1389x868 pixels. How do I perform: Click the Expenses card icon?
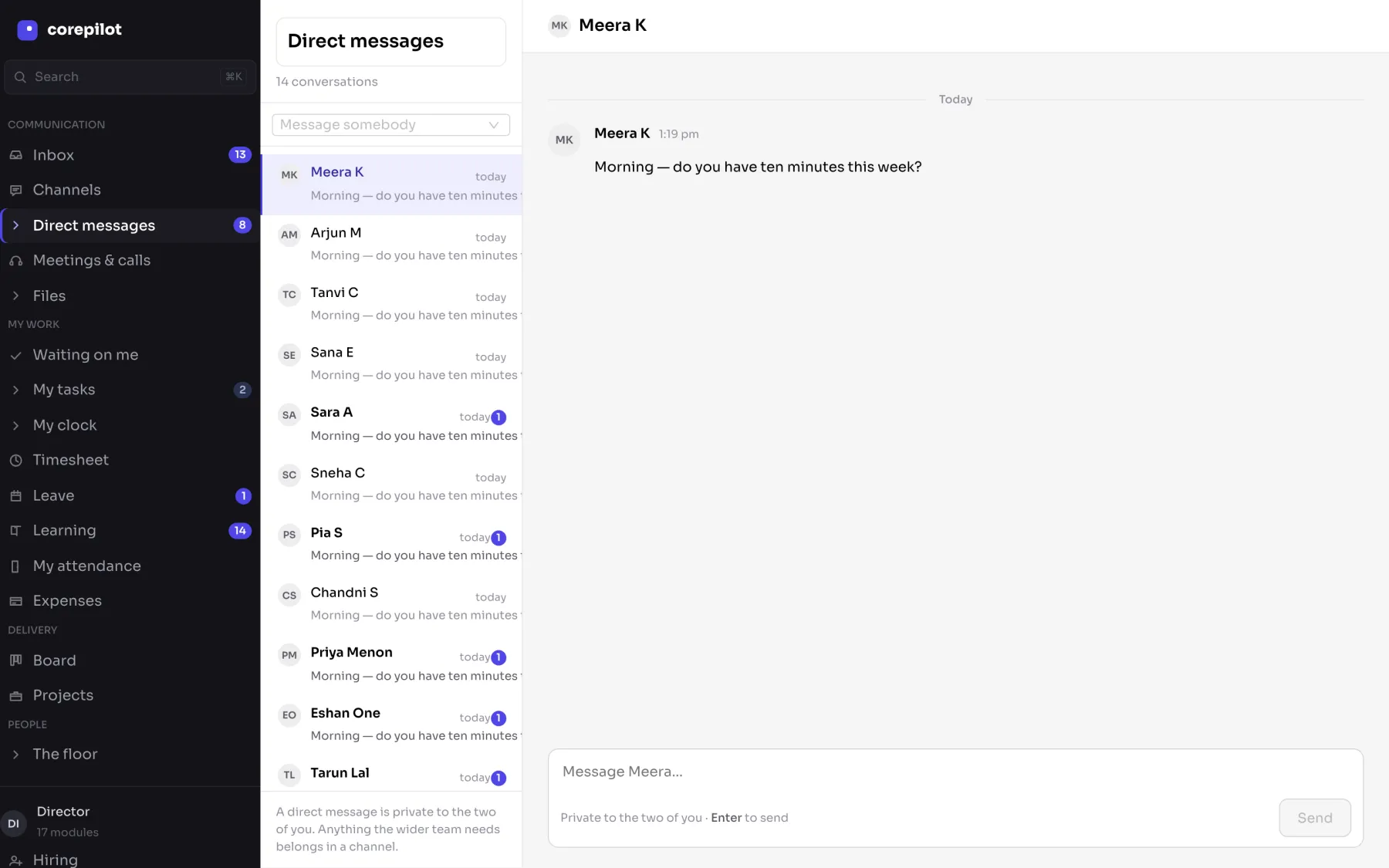[15, 601]
